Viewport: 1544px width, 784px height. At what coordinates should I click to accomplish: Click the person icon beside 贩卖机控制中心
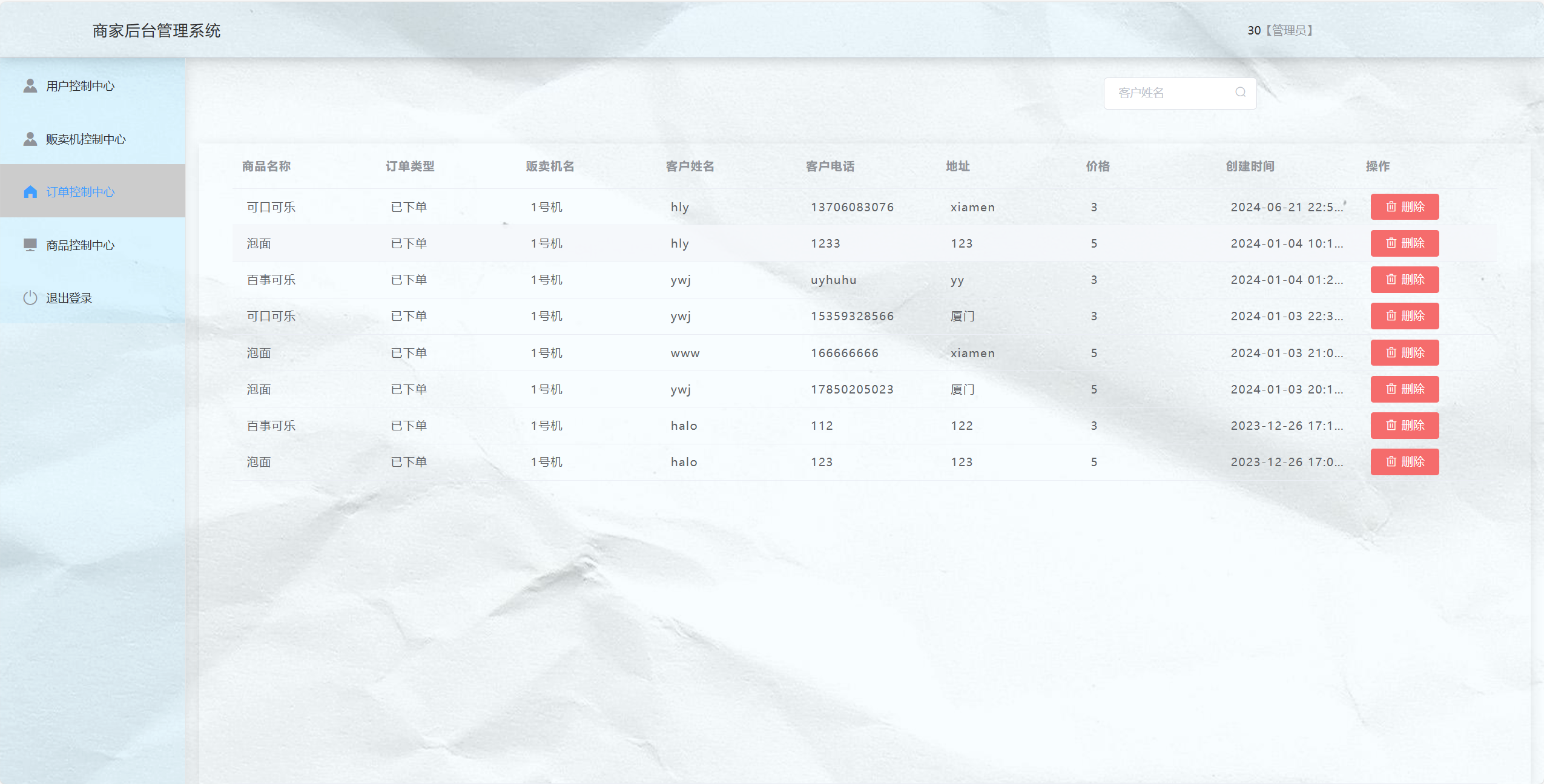(30, 139)
